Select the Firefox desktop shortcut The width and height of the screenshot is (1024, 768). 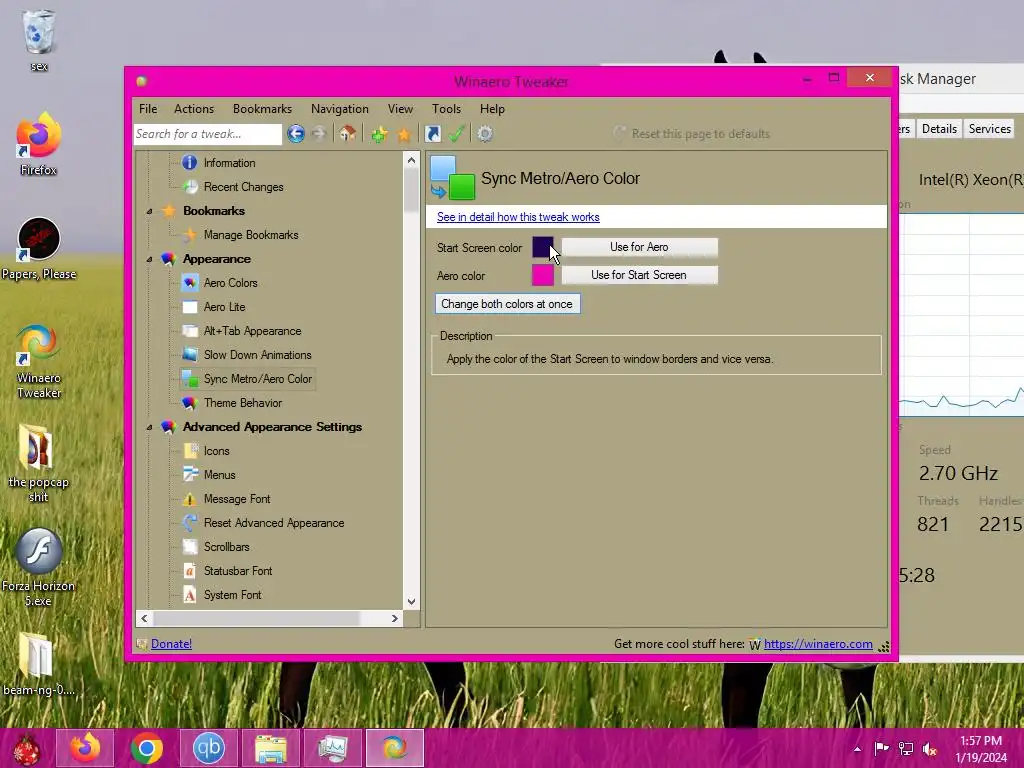(39, 144)
